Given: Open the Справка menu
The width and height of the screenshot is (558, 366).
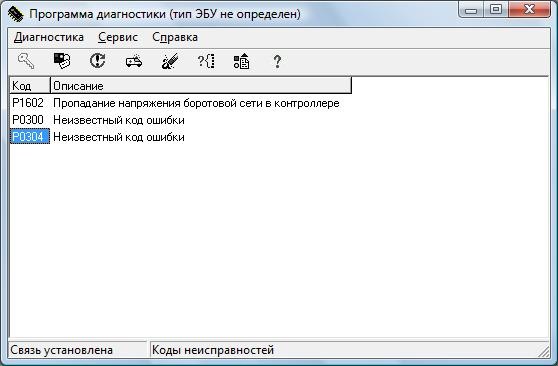Looking at the screenshot, I should point(175,37).
